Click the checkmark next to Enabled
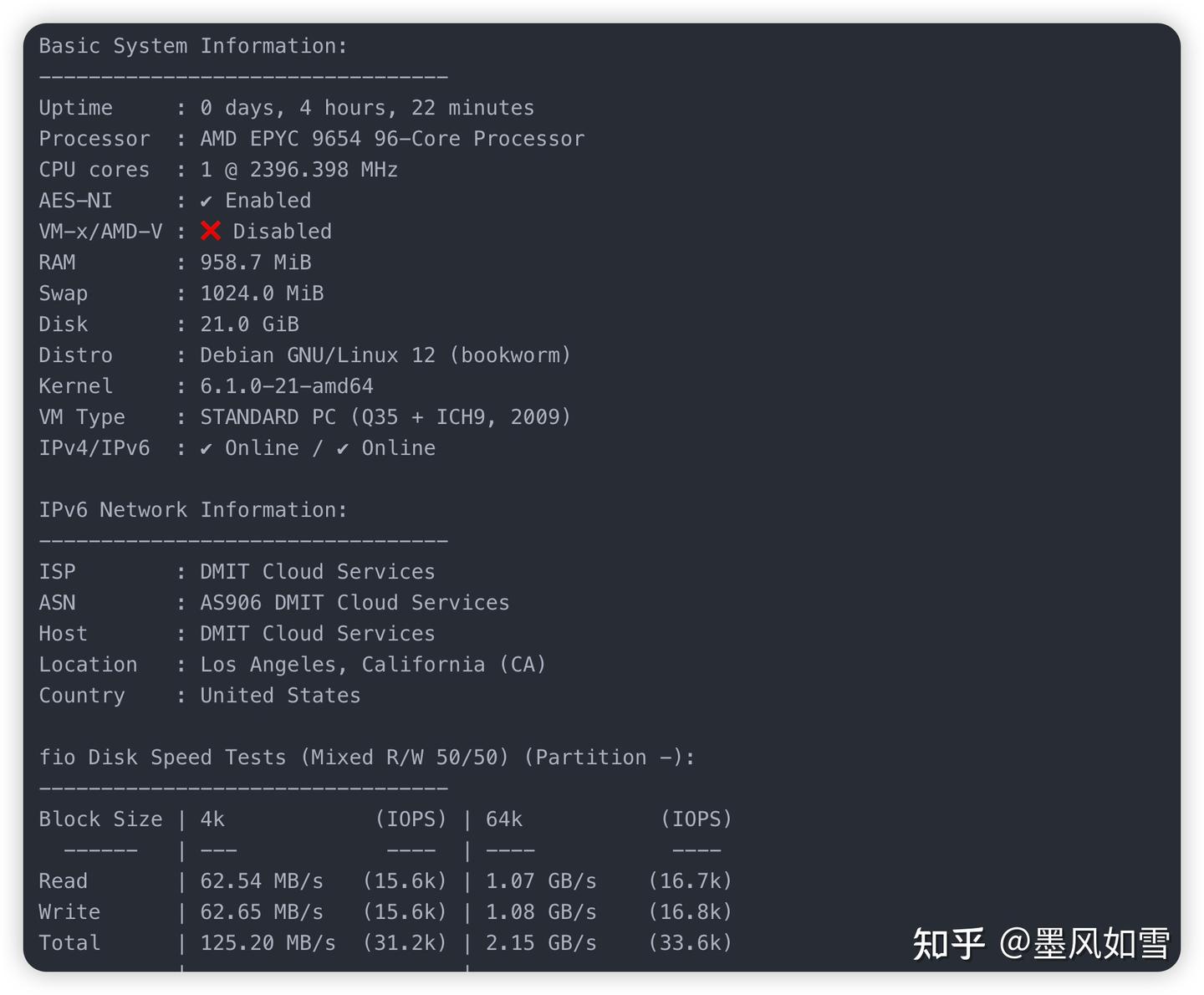The height and width of the screenshot is (995, 1204). 207,201
